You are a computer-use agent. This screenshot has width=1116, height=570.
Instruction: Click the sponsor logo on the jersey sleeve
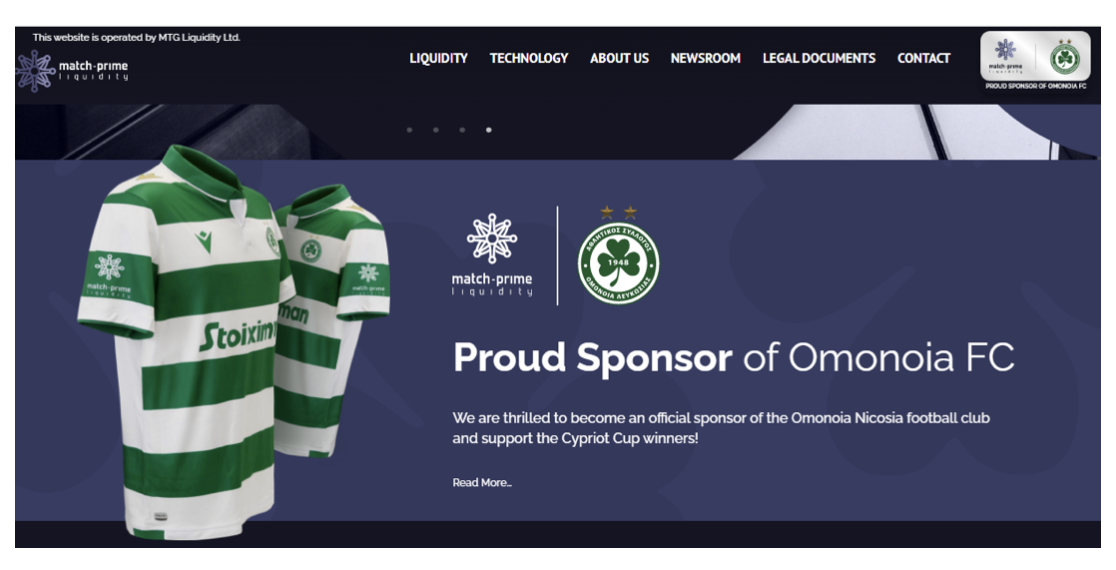click(x=109, y=275)
